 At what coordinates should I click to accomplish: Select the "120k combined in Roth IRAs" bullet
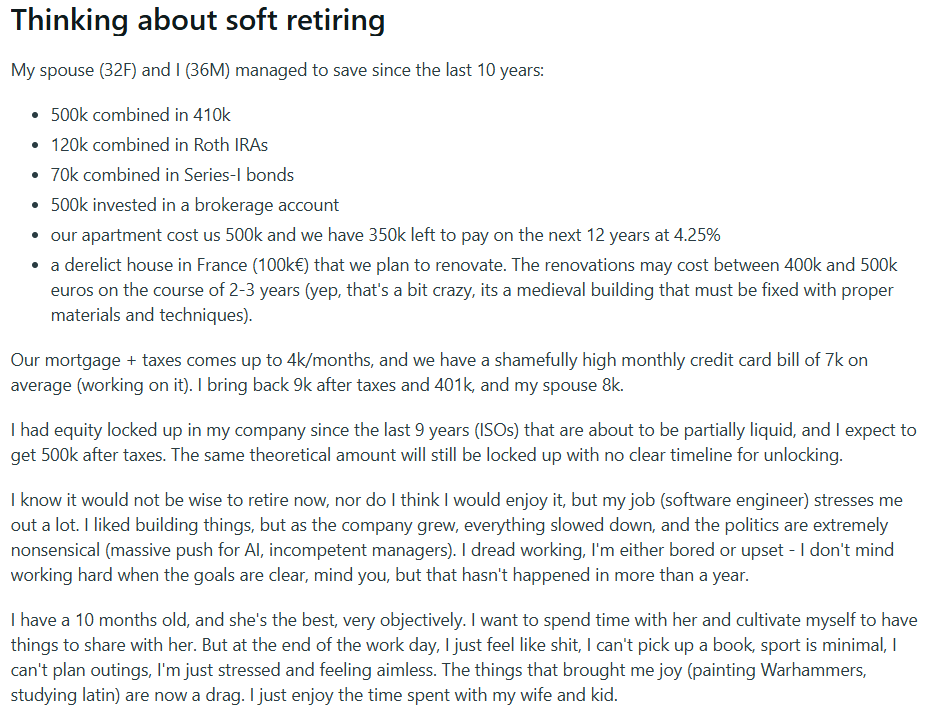point(160,145)
